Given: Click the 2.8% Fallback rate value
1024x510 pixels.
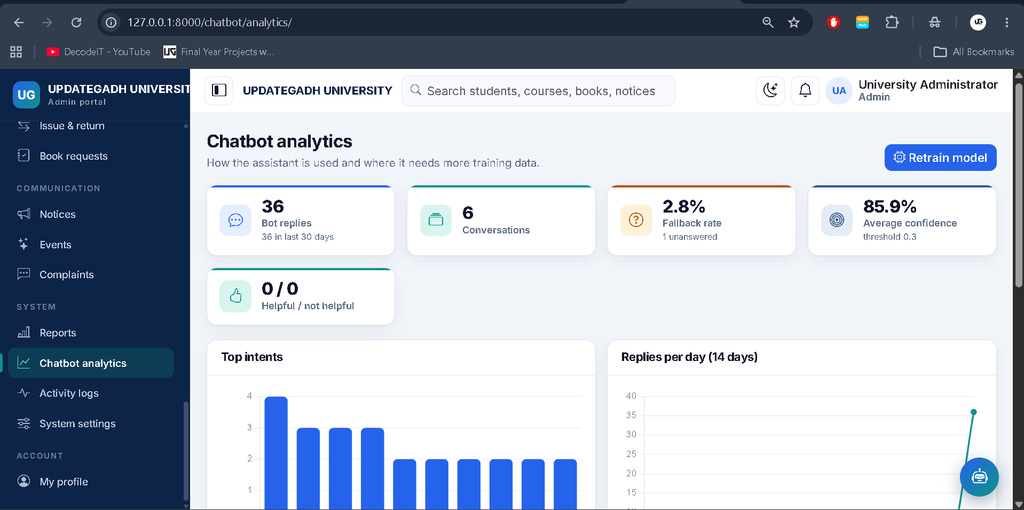Looking at the screenshot, I should tap(684, 206).
